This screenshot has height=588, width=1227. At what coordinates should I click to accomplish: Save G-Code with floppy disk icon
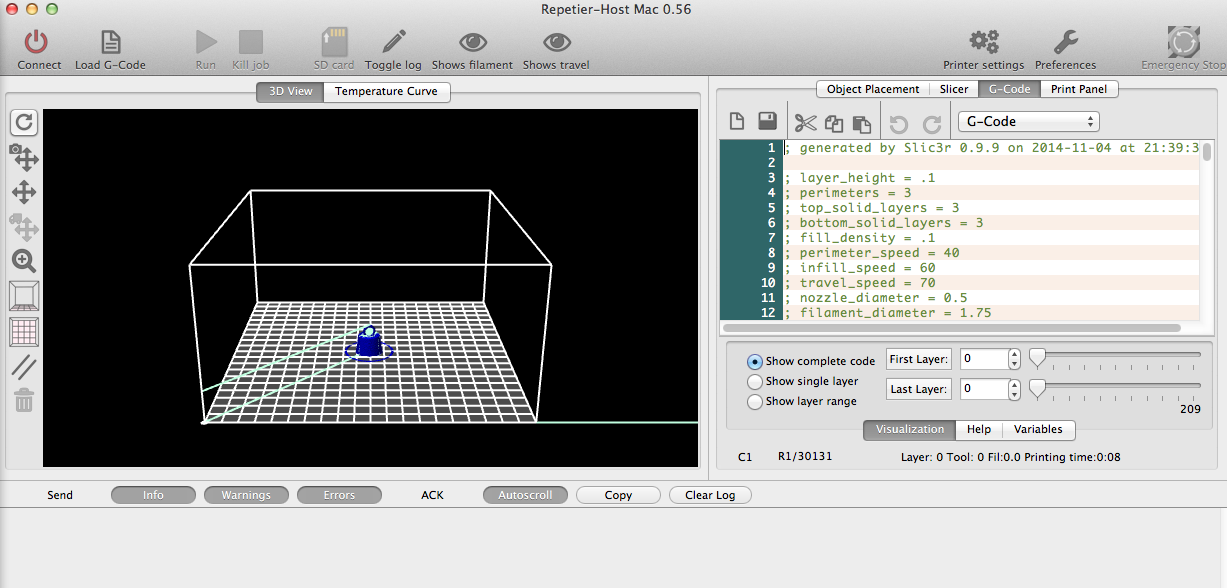(x=767, y=121)
